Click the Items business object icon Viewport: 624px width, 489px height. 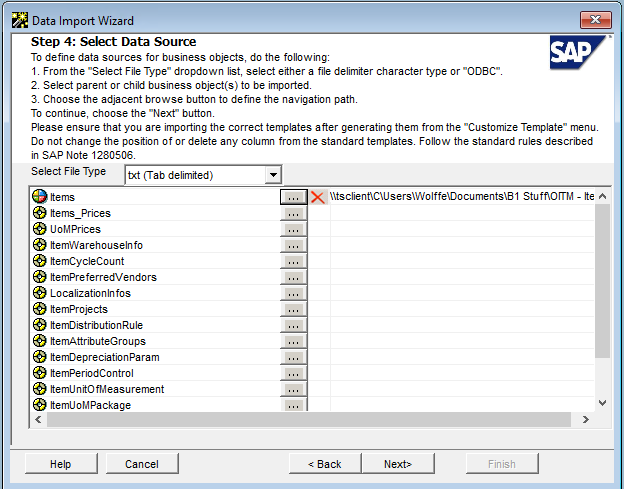pyautogui.click(x=39, y=197)
